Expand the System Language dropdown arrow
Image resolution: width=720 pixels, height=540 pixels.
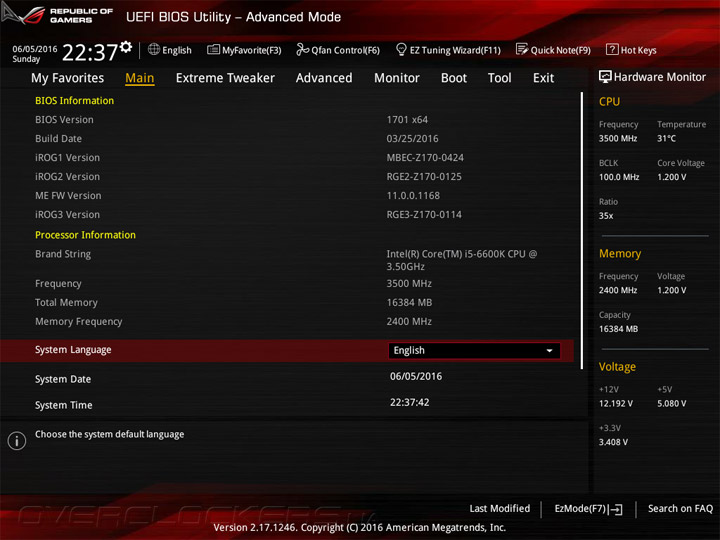pyautogui.click(x=549, y=351)
